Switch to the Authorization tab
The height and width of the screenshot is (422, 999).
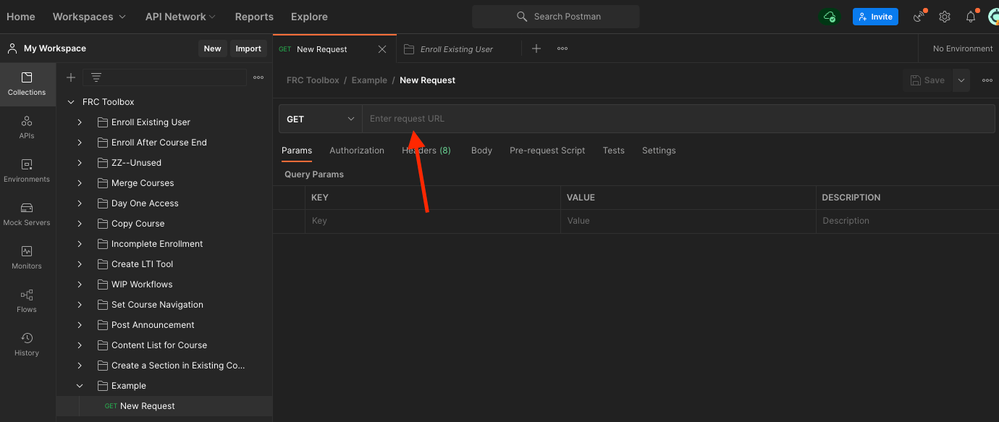pos(357,151)
